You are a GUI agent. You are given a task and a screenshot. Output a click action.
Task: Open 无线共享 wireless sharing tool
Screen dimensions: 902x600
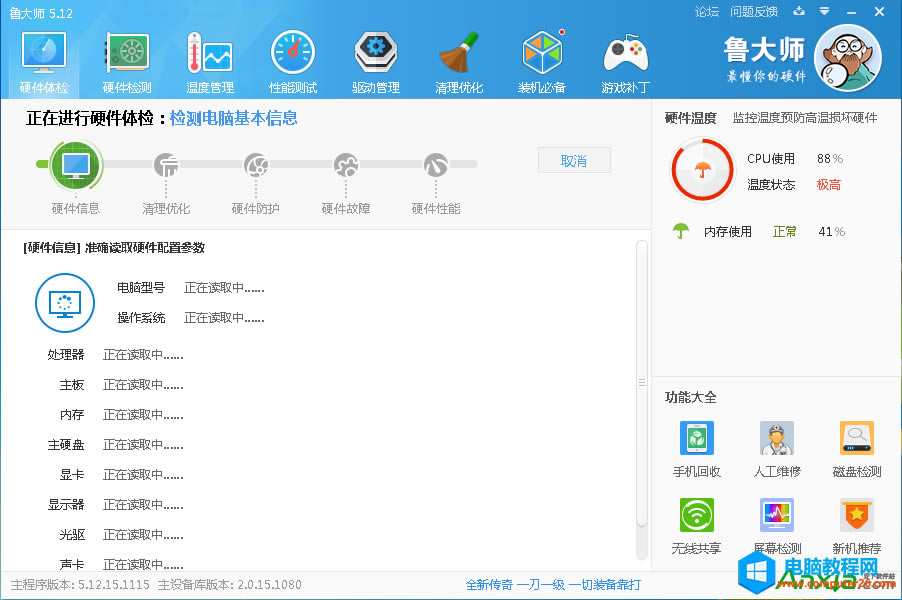click(x=697, y=525)
